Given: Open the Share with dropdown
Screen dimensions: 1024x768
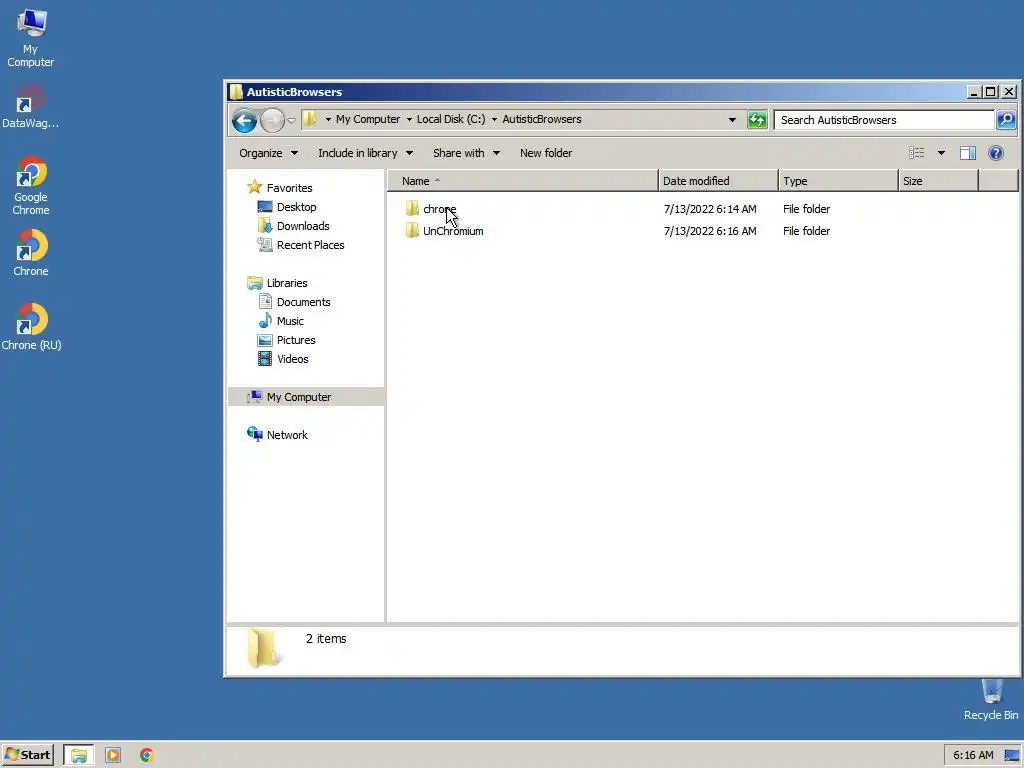Looking at the screenshot, I should pos(466,153).
